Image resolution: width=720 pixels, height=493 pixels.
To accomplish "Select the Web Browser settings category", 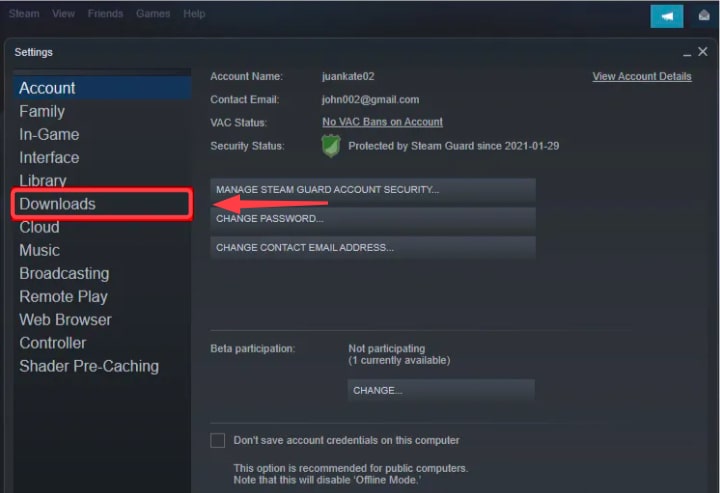I will click(x=102, y=320).
